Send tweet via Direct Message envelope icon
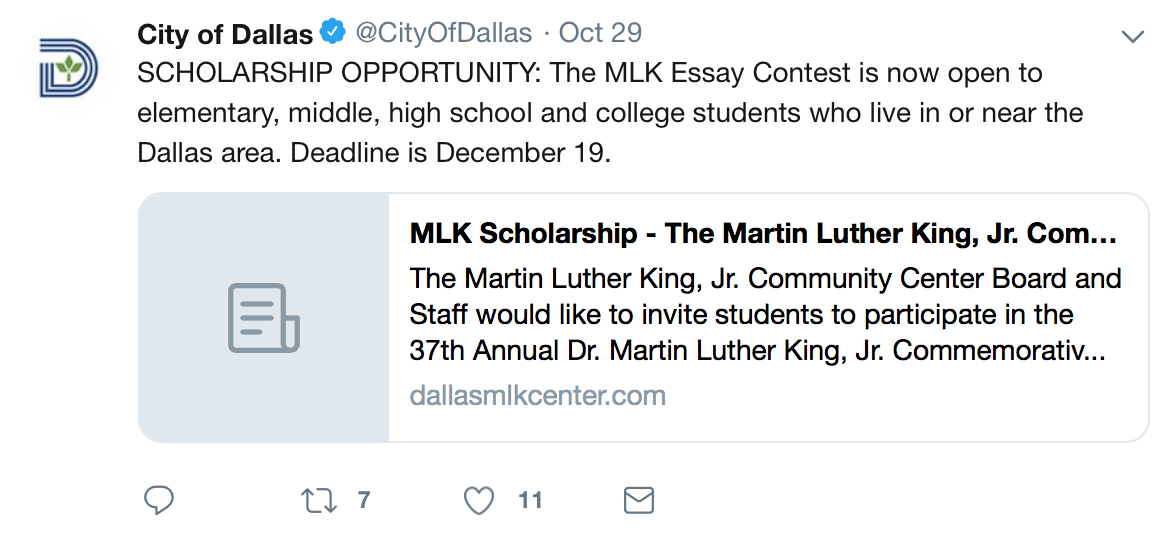 click(x=639, y=500)
